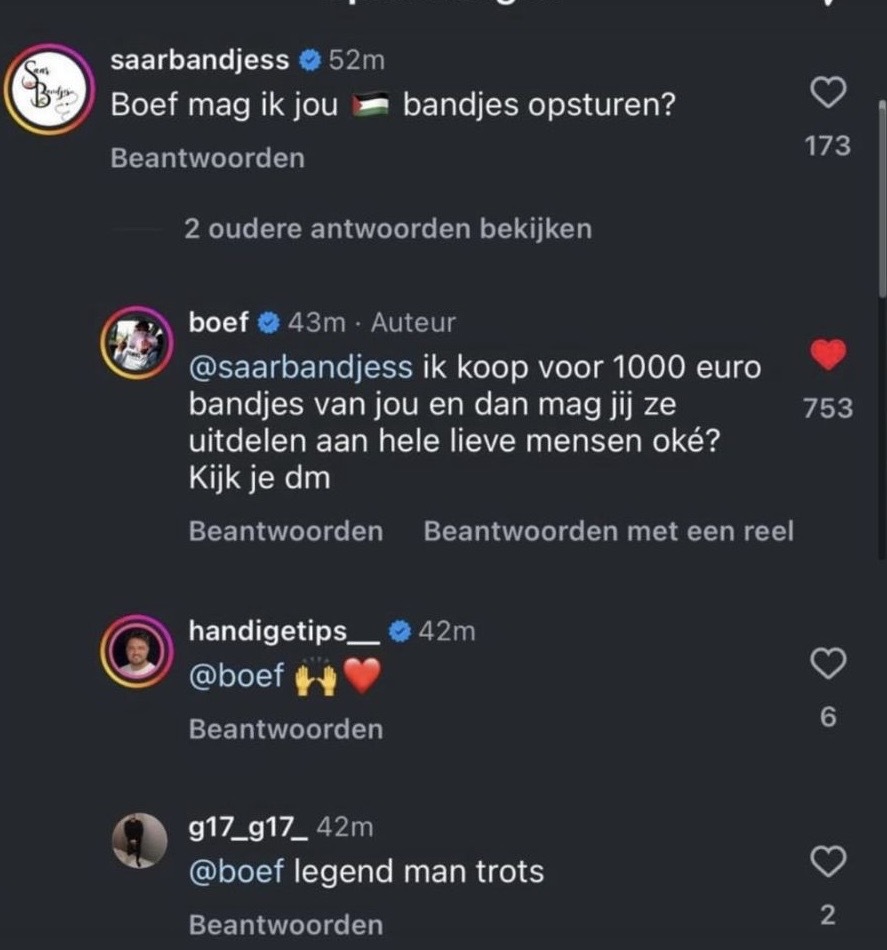Like the handigetips__ comment
Image resolution: width=887 pixels, height=950 pixels.
click(827, 662)
